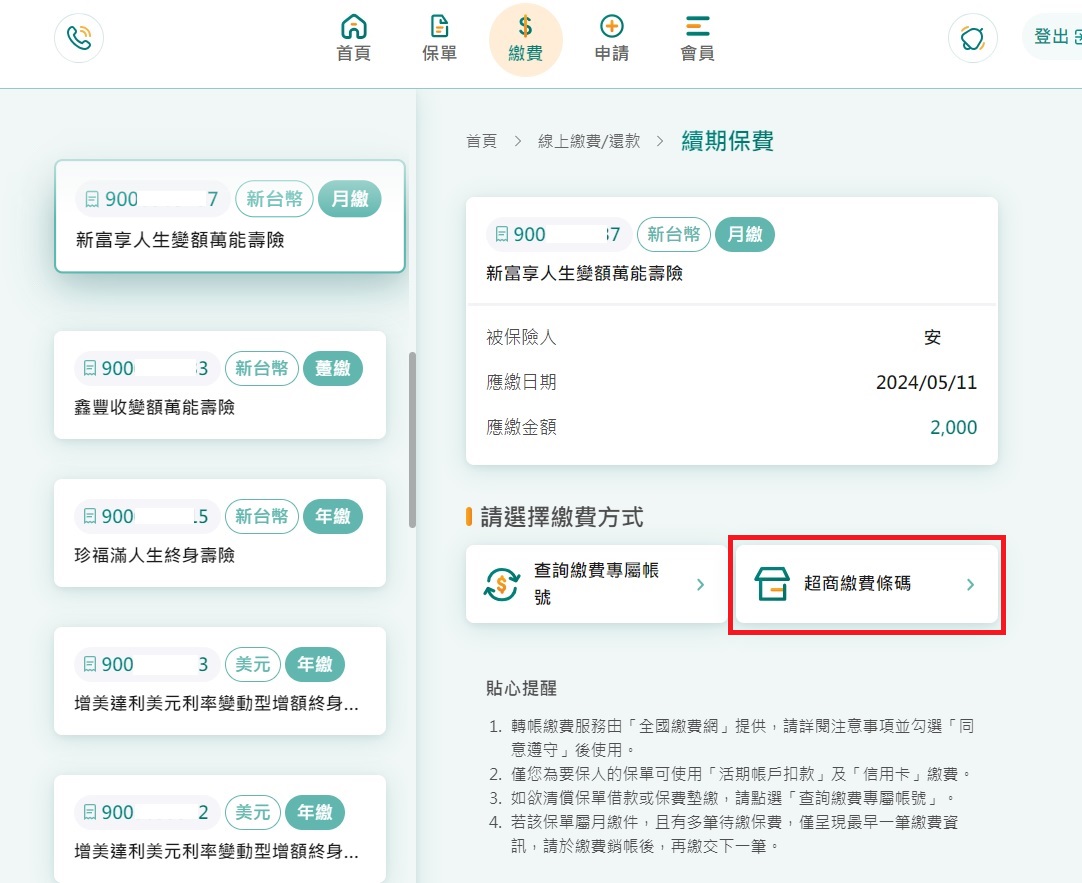1082x883 pixels.
Task: Click the document icon on 鑫豐收 card number
Action: pos(90,368)
